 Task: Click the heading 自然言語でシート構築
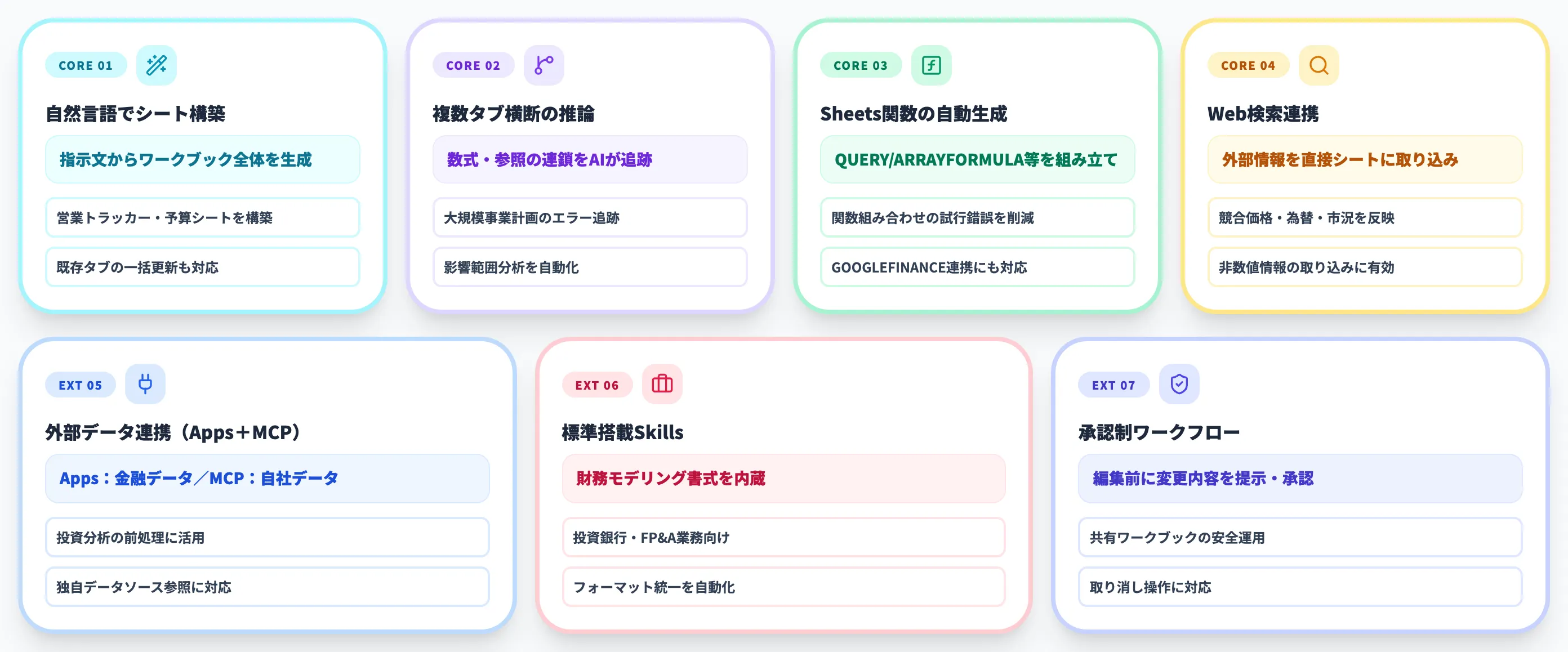click(x=136, y=114)
